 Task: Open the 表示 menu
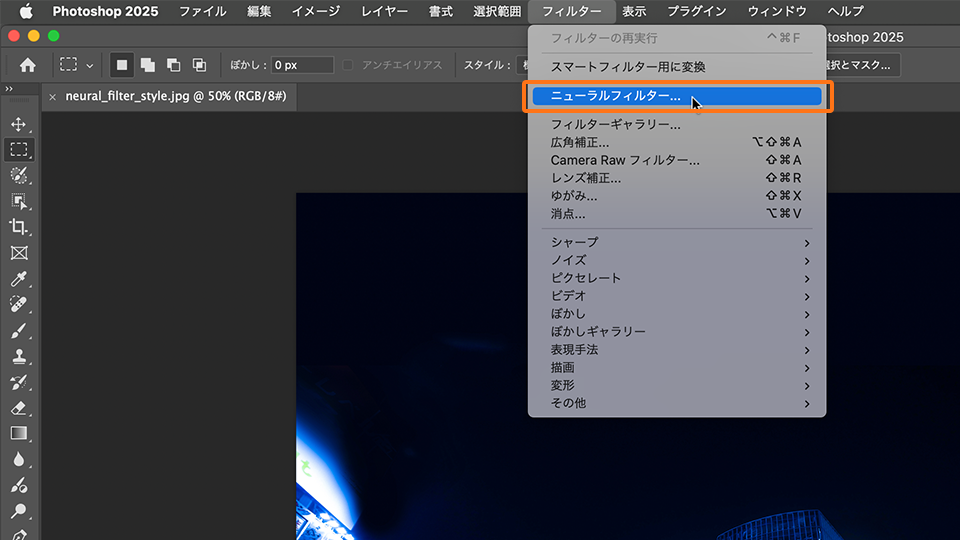pos(634,11)
